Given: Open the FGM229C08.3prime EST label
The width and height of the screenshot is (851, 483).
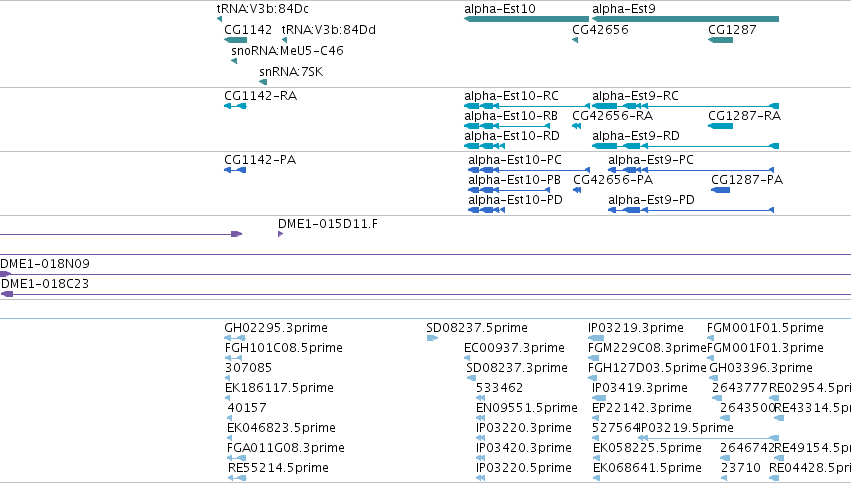Looking at the screenshot, I should pyautogui.click(x=647, y=348).
